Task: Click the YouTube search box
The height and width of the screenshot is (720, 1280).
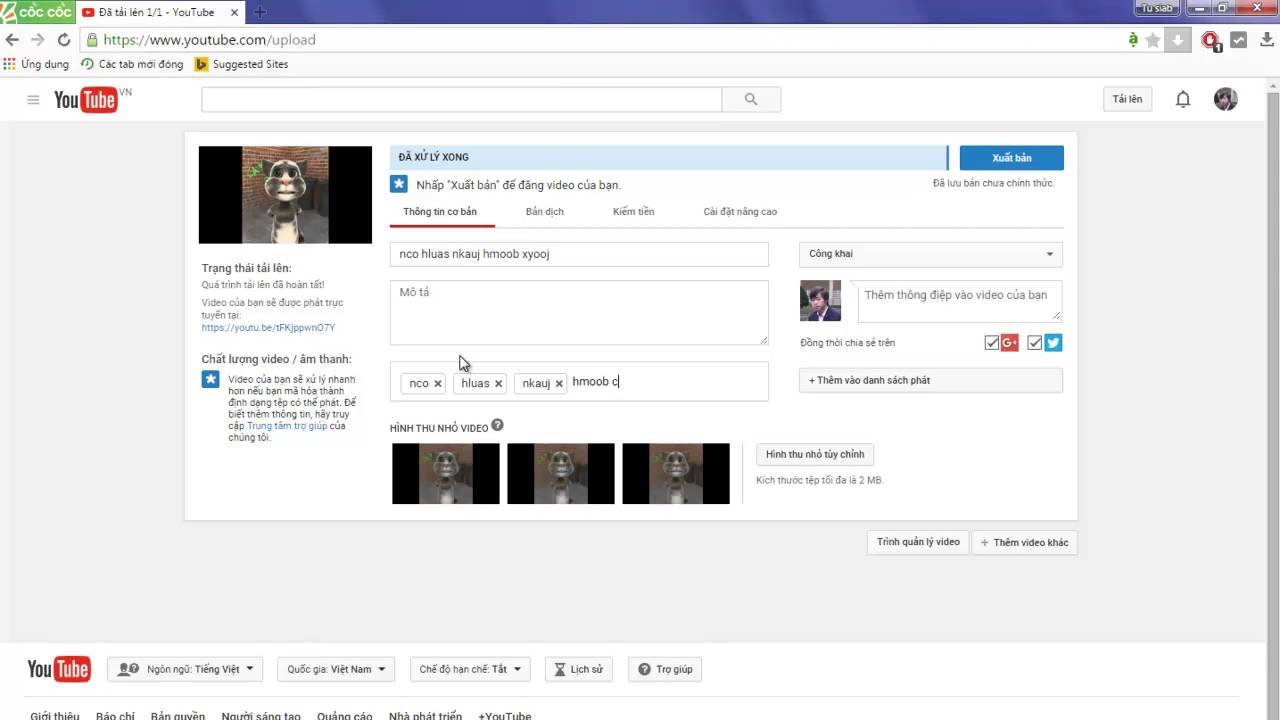Action: tap(461, 99)
